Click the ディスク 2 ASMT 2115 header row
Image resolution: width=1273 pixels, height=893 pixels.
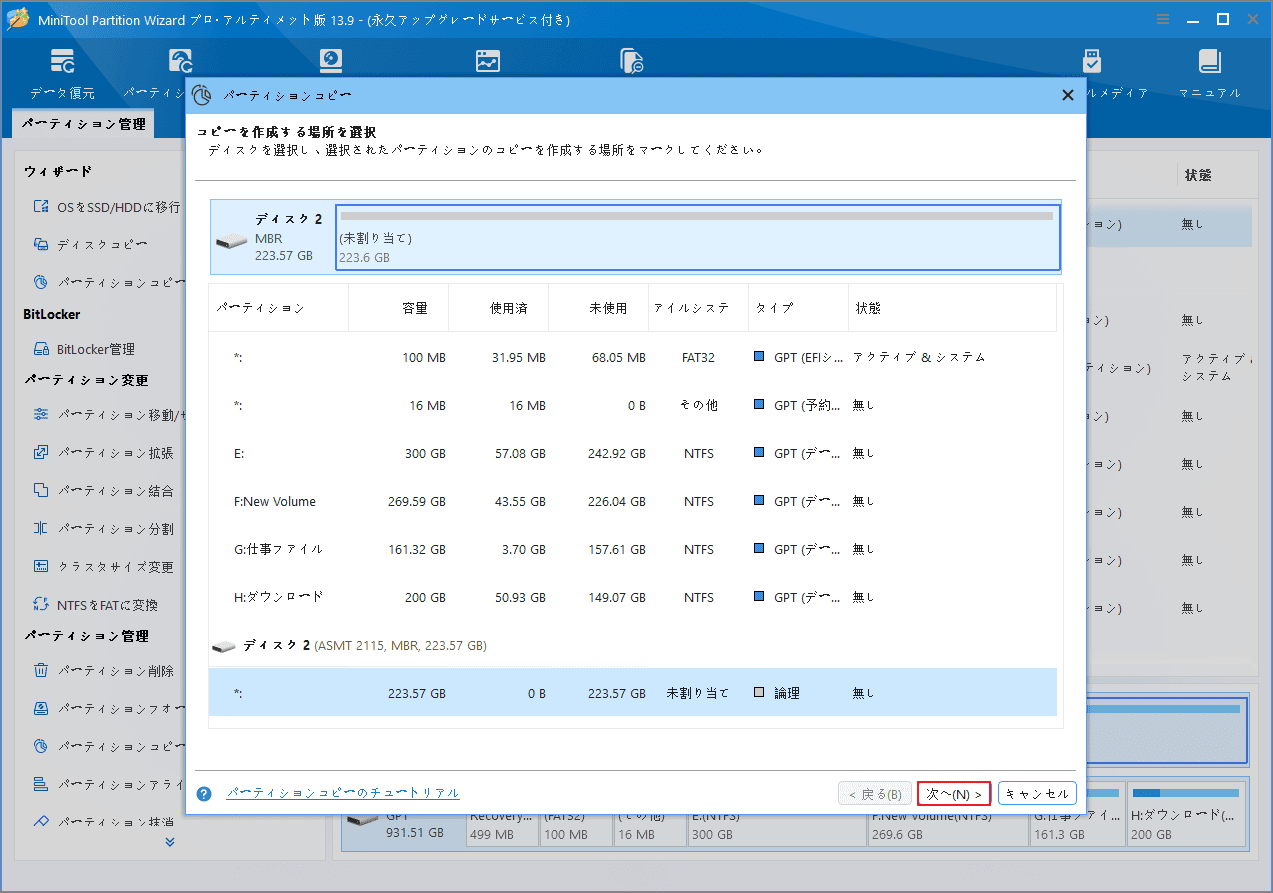(633, 646)
